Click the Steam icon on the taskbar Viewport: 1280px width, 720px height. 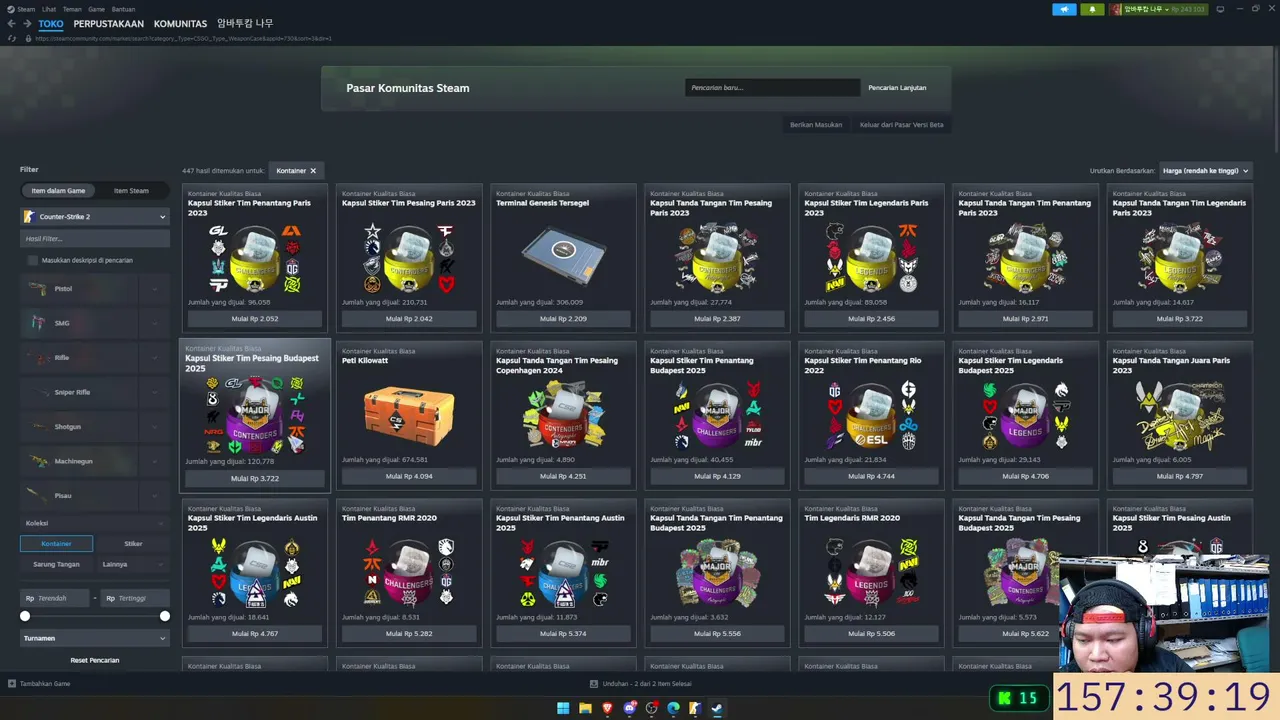click(717, 709)
